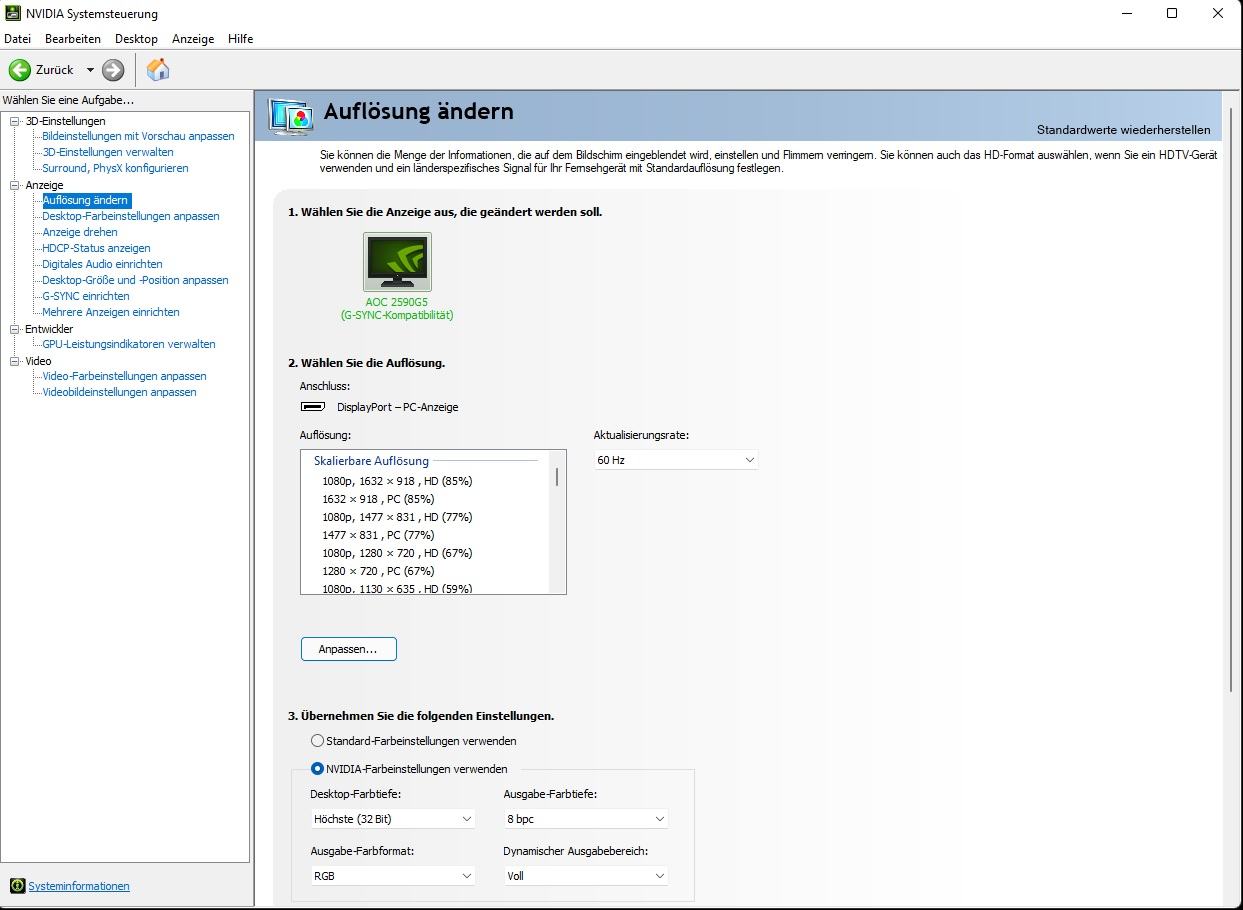Select Standard-Farbeinstellungen verwenden radio button
This screenshot has height=910, width=1243.
[x=317, y=741]
